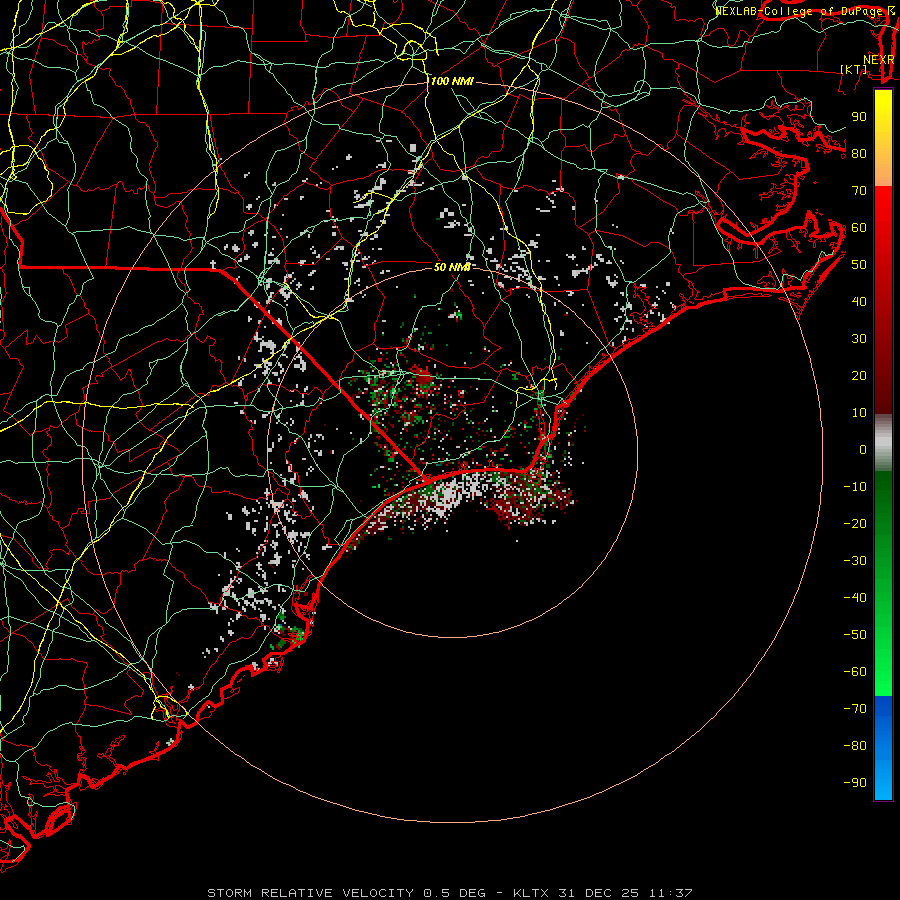Click the -40 value on velocity scale
900x900 pixels.
[x=855, y=598]
